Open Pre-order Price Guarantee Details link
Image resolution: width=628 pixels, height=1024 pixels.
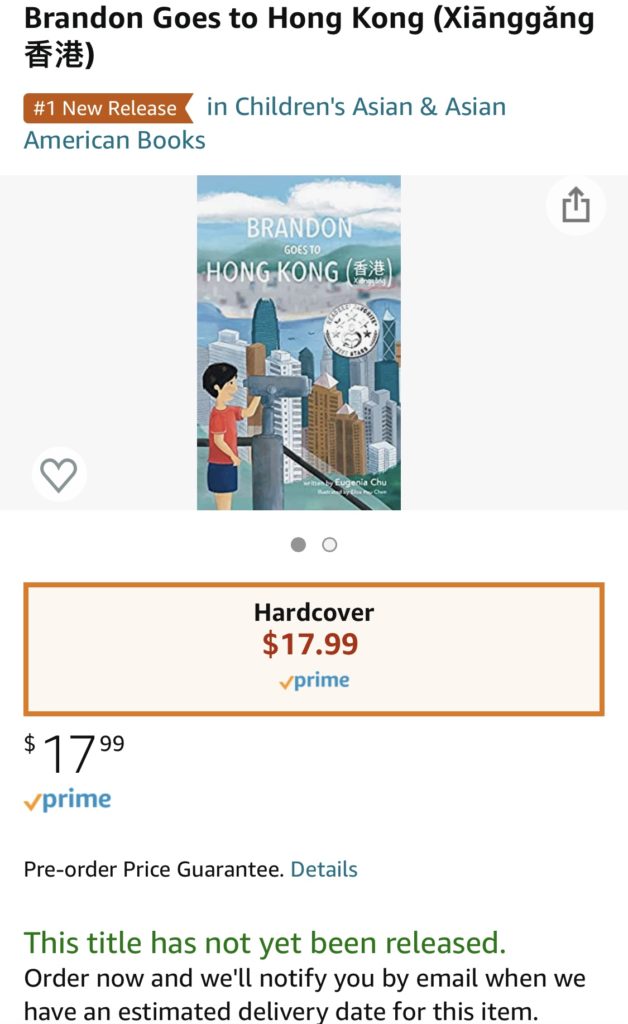(x=324, y=869)
